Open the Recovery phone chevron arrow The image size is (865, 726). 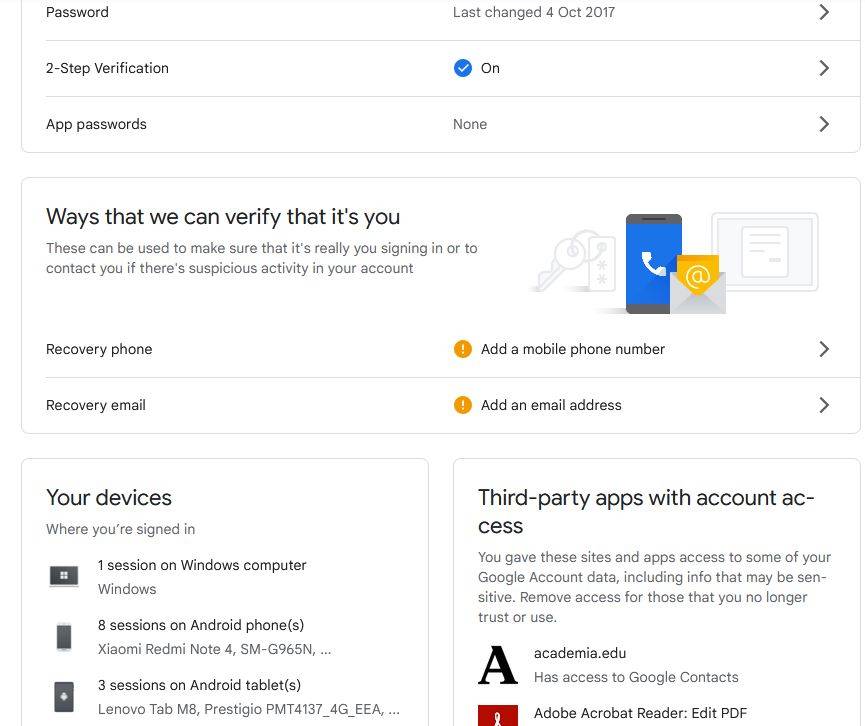(x=824, y=349)
